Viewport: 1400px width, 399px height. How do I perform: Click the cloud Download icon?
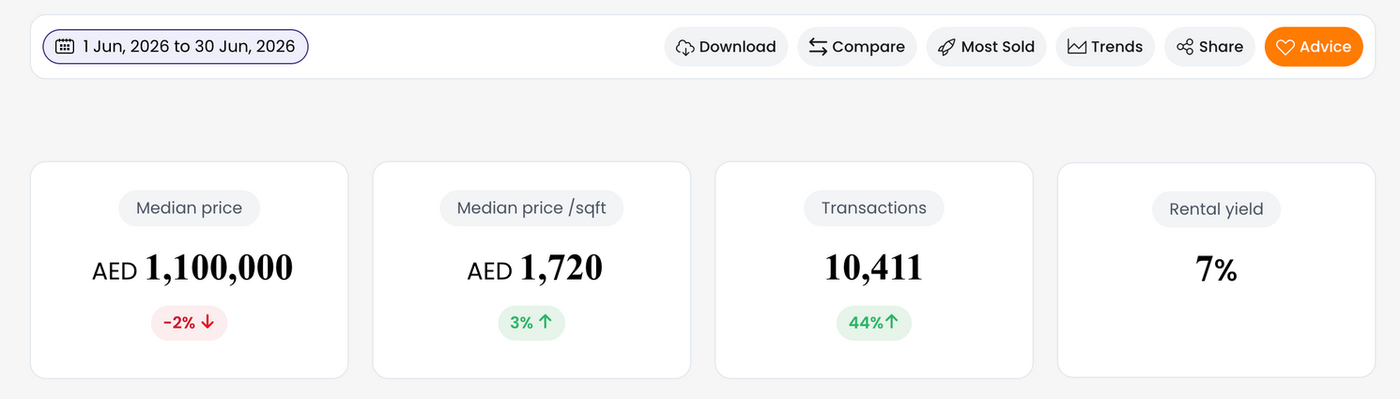point(685,47)
